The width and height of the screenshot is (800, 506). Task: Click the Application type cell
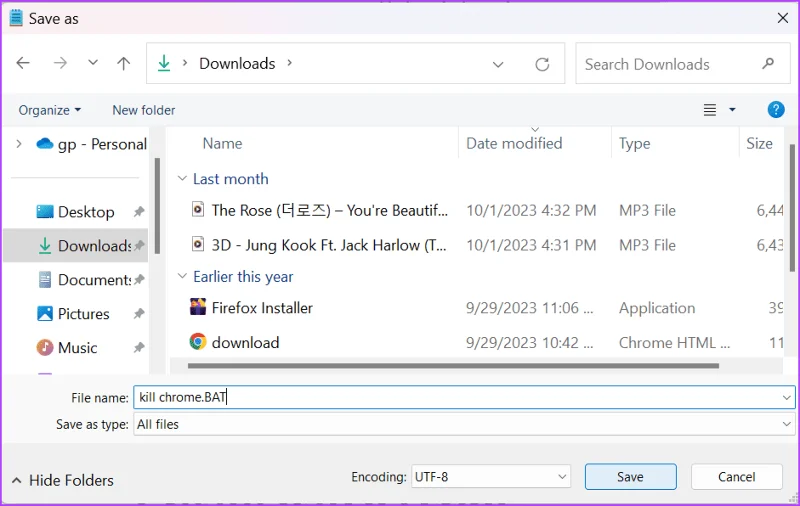[657, 308]
